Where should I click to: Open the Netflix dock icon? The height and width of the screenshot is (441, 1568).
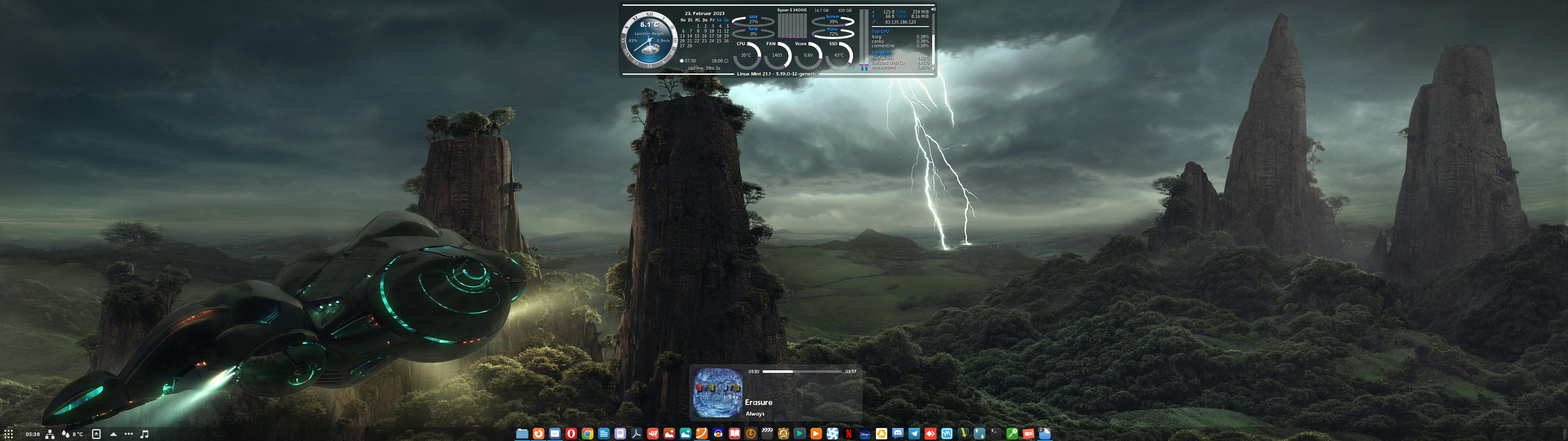pos(849,434)
